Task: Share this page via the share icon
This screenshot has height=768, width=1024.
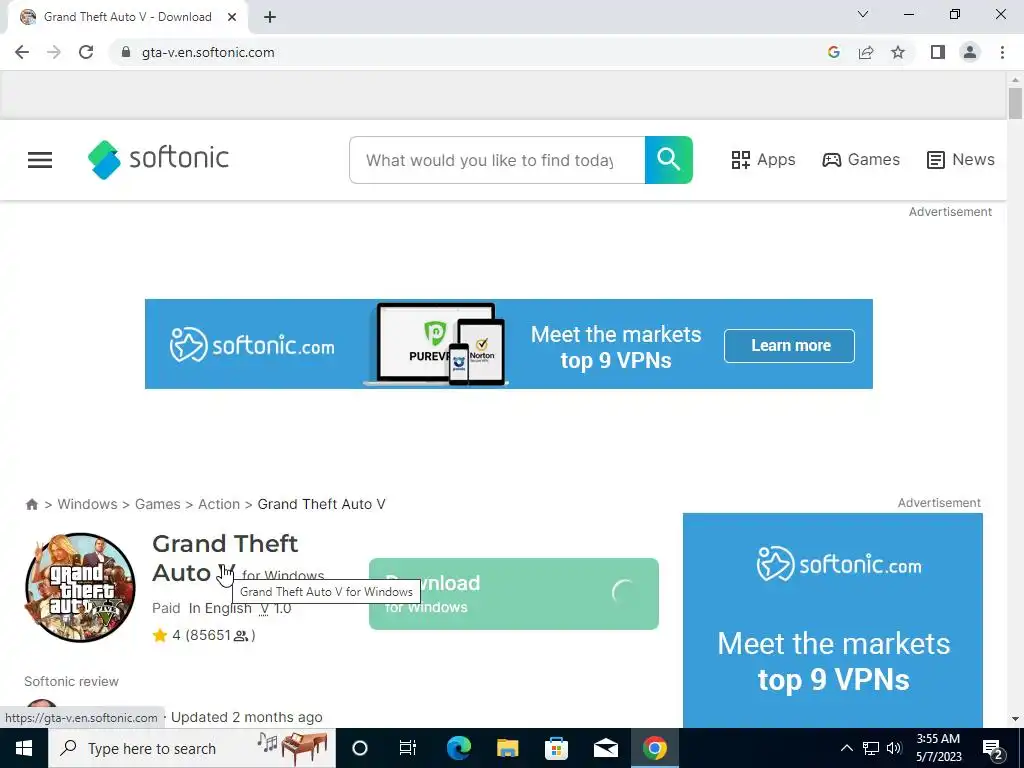Action: (x=866, y=52)
